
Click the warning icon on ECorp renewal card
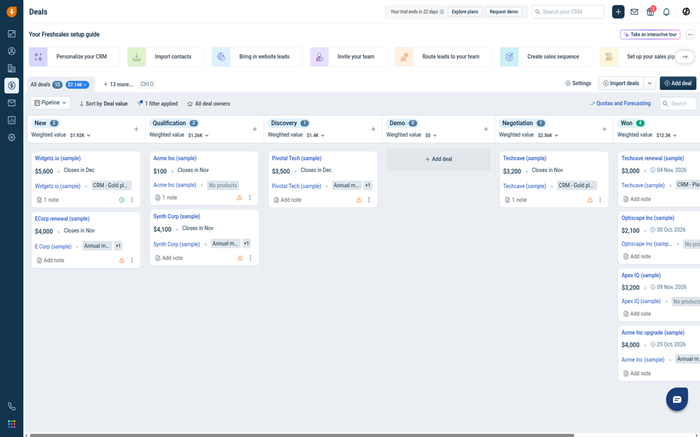[121, 260]
